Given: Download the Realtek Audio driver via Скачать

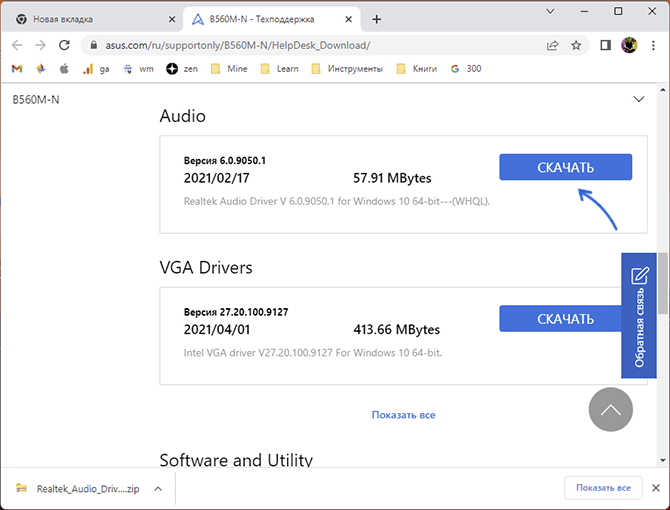Looking at the screenshot, I should point(565,167).
